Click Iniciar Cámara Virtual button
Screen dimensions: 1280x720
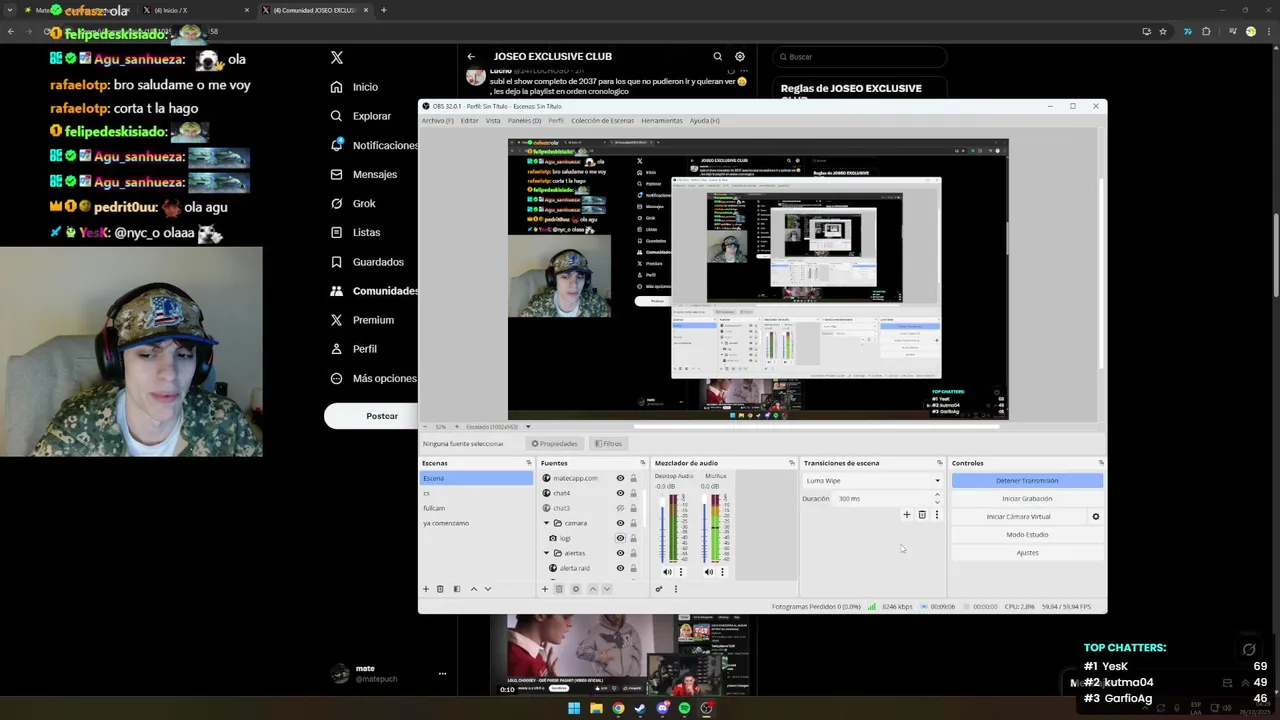(1019, 517)
